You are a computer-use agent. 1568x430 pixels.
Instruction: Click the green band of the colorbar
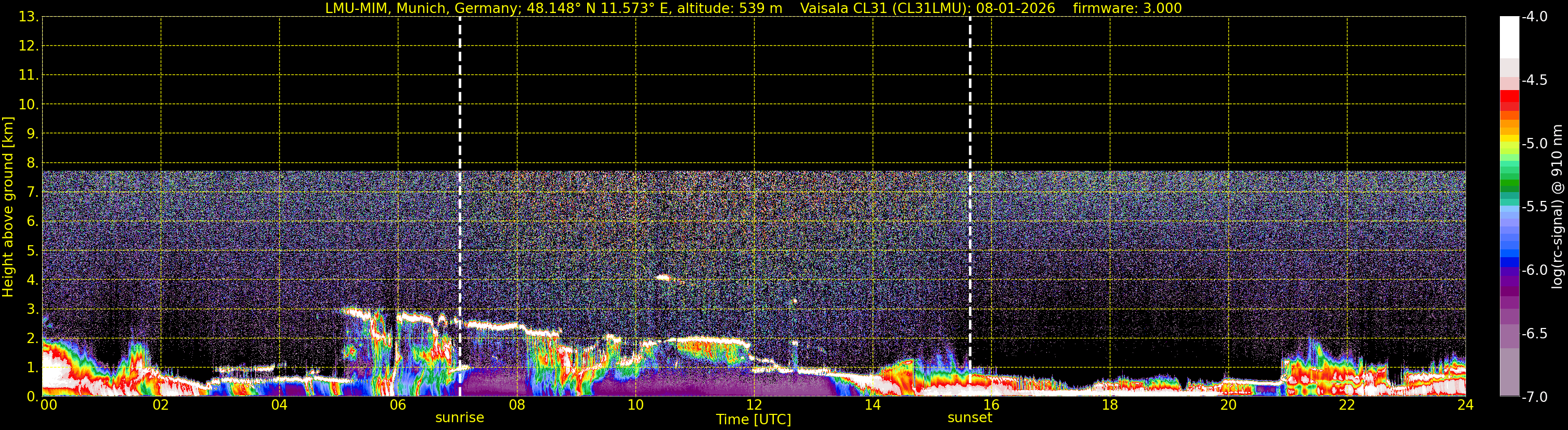point(1510,182)
